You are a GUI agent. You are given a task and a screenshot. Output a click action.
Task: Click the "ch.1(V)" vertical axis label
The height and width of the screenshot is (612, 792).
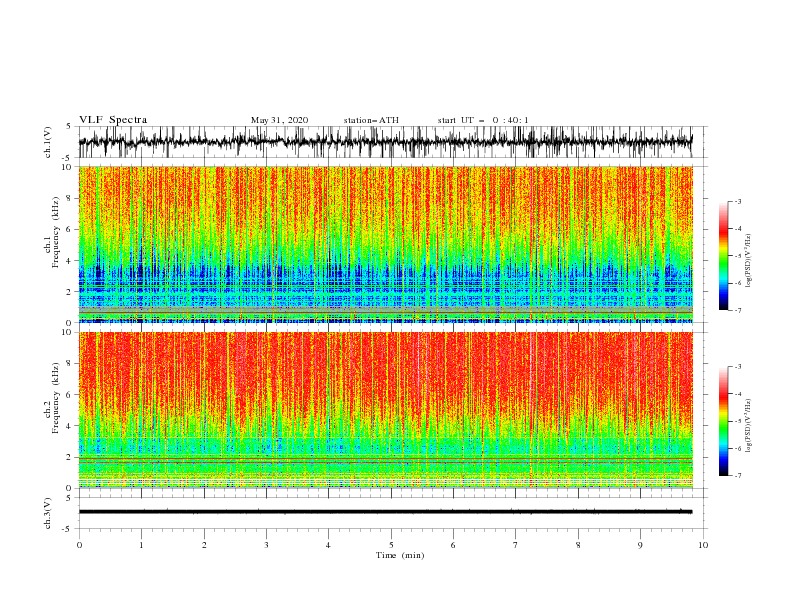click(48, 142)
